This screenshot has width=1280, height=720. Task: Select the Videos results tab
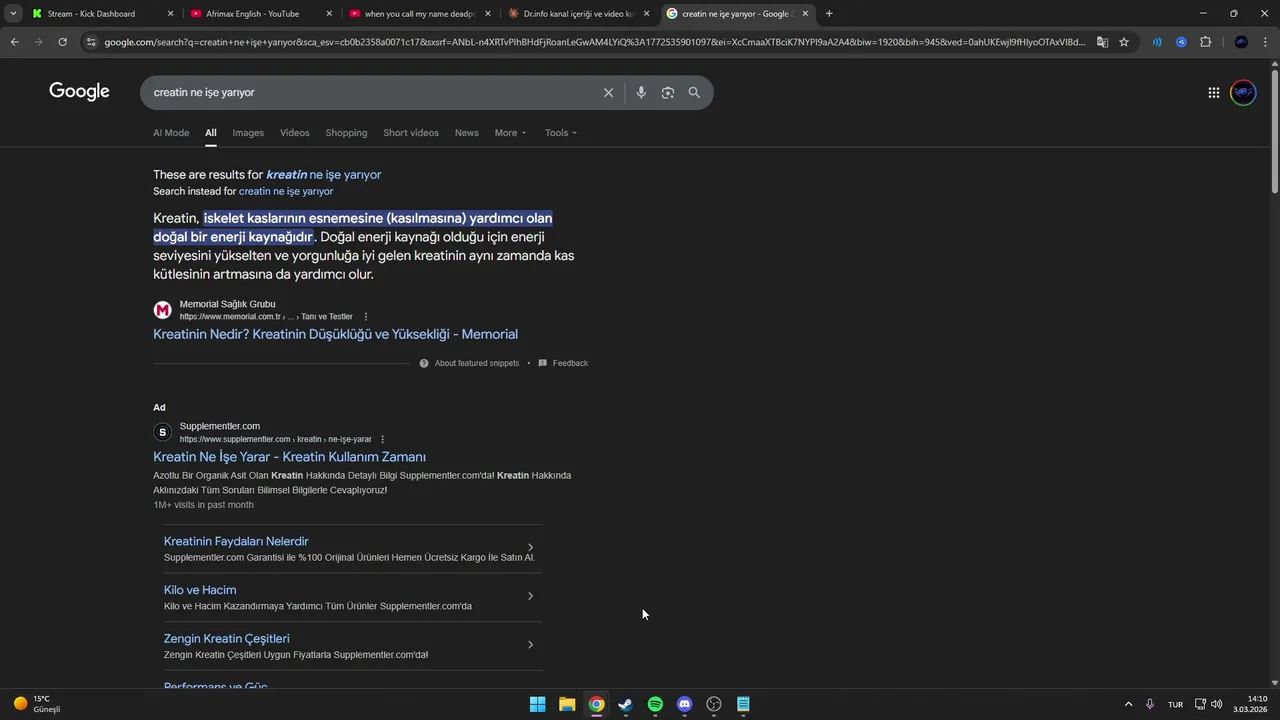pos(295,133)
